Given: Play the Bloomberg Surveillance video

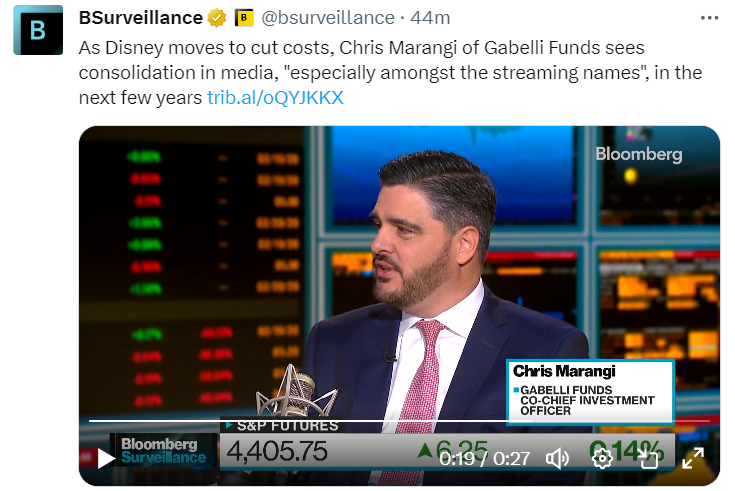Looking at the screenshot, I should click(x=106, y=459).
